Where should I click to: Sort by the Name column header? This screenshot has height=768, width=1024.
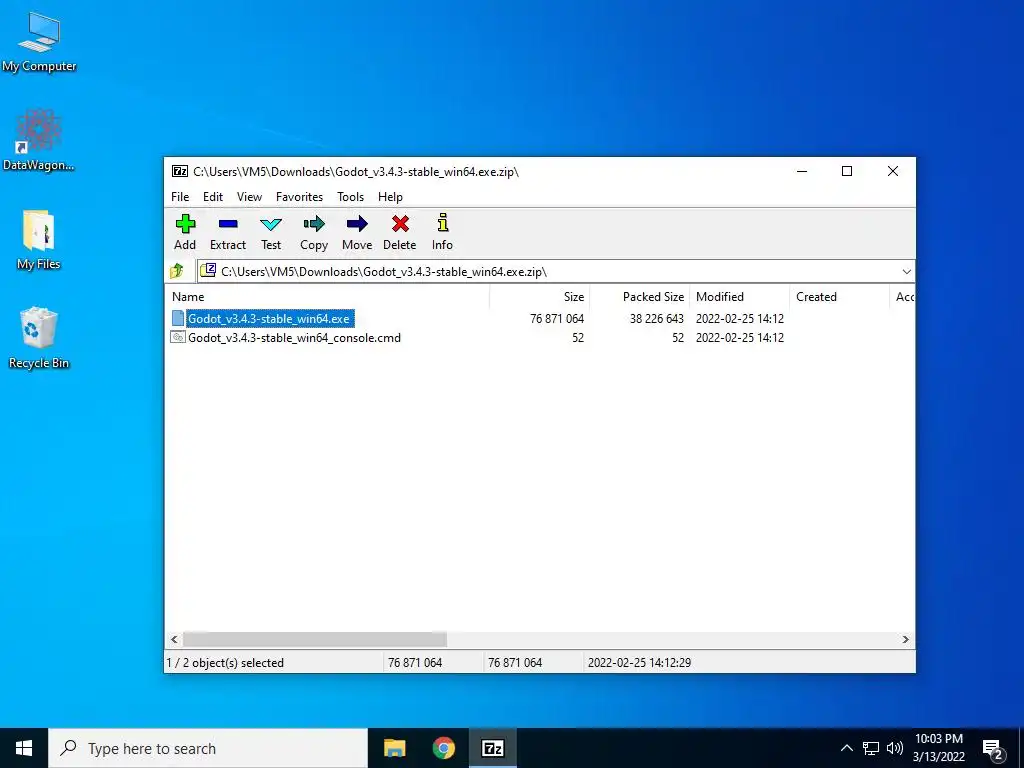327,296
